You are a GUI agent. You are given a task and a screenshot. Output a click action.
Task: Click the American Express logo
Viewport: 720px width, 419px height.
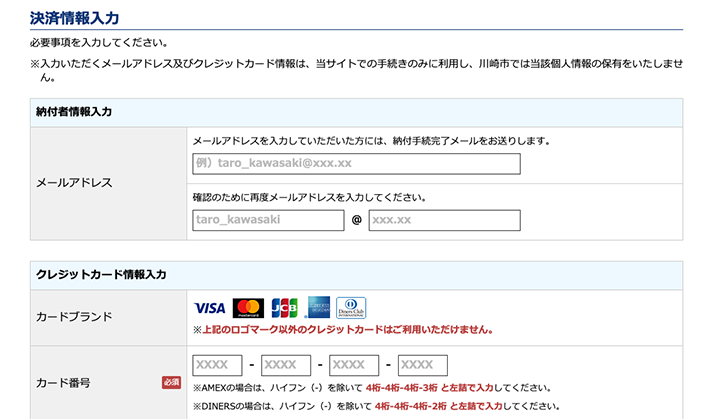(319, 308)
